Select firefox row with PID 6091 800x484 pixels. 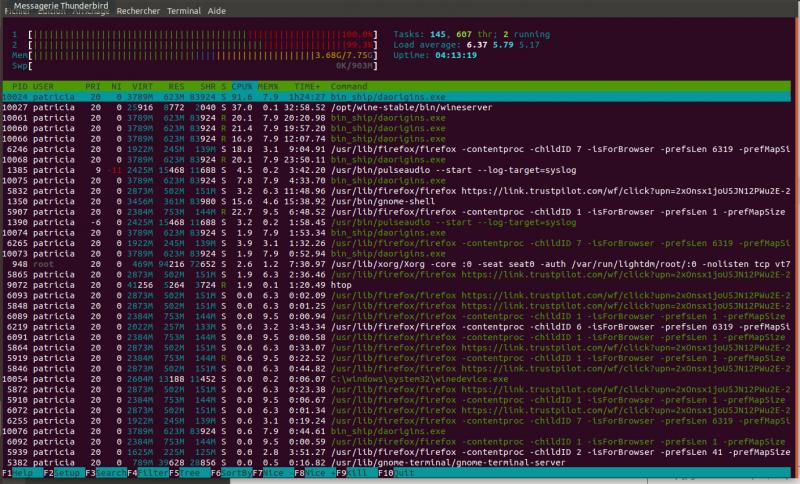(x=396, y=337)
